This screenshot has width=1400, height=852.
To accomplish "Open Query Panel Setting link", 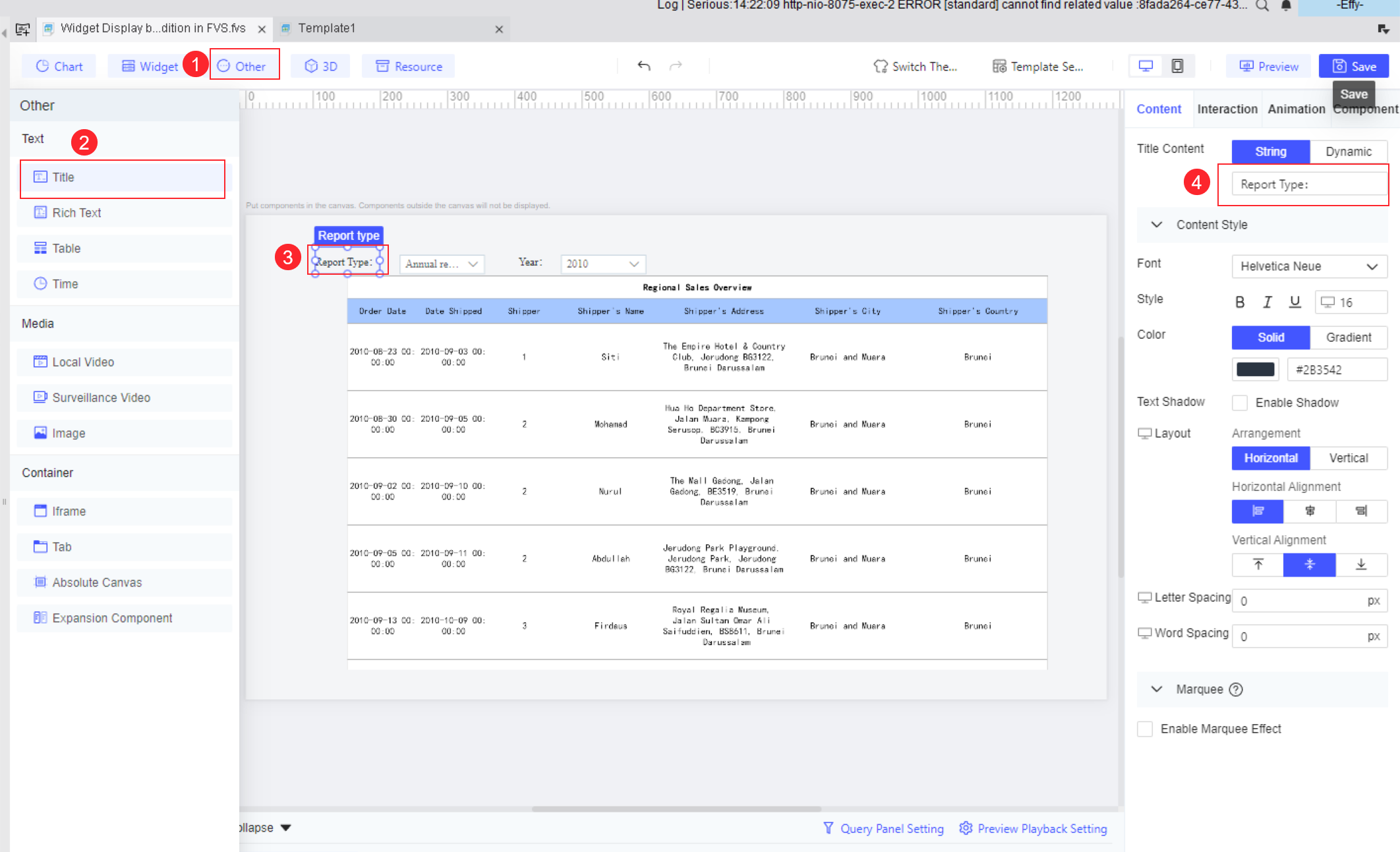I will (883, 828).
